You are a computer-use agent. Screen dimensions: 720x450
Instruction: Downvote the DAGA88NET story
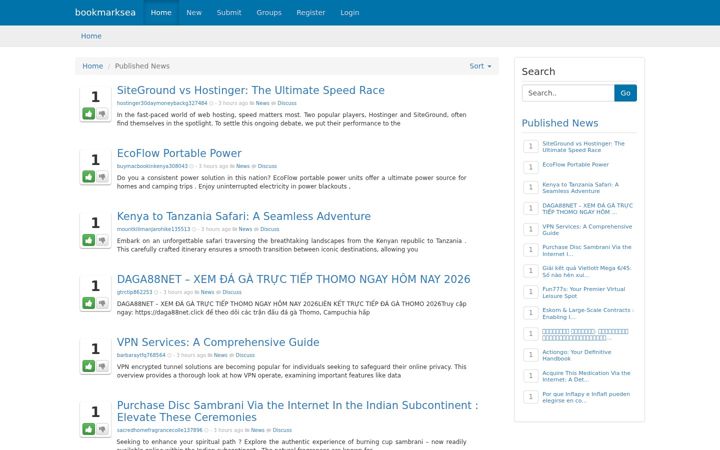coord(102,303)
